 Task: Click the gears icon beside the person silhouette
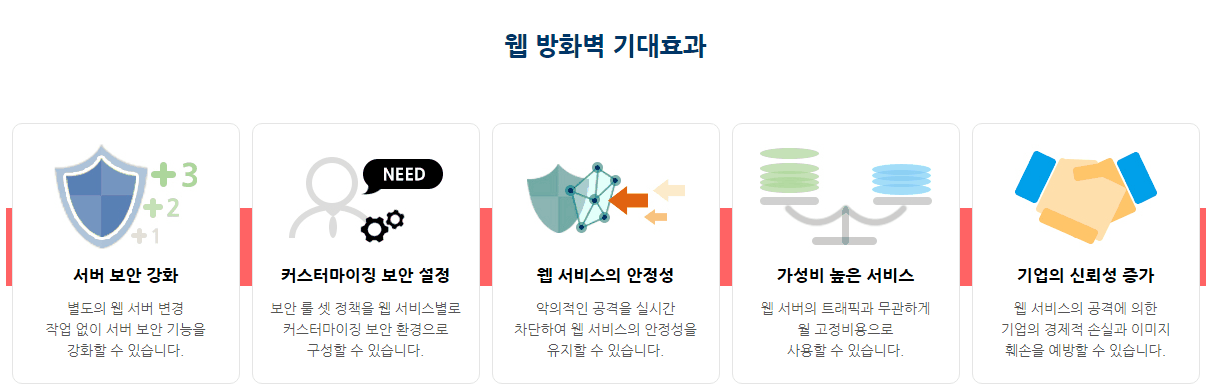(x=382, y=226)
